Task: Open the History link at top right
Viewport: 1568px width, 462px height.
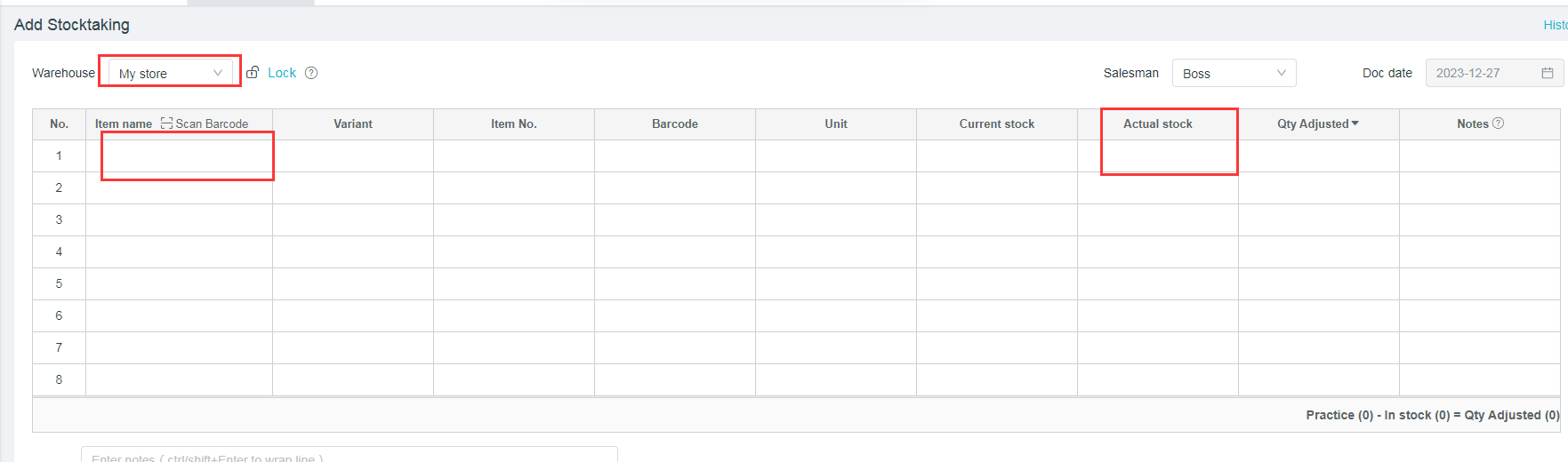Action: (x=1555, y=25)
